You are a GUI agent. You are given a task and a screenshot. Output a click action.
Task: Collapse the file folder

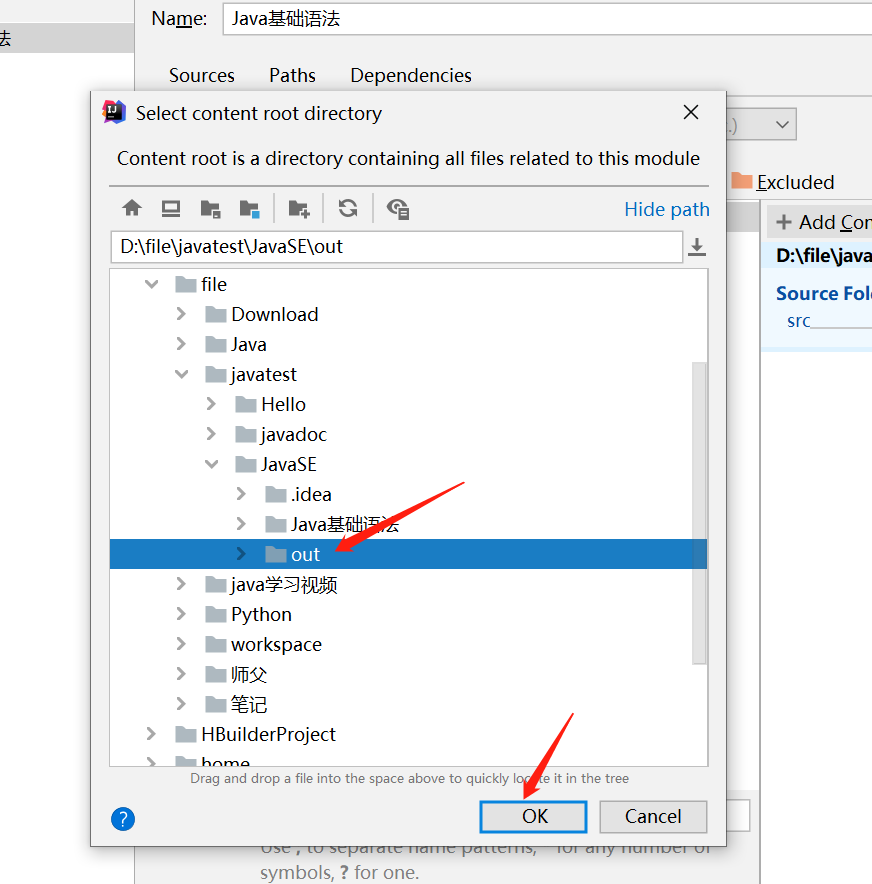(x=151, y=284)
